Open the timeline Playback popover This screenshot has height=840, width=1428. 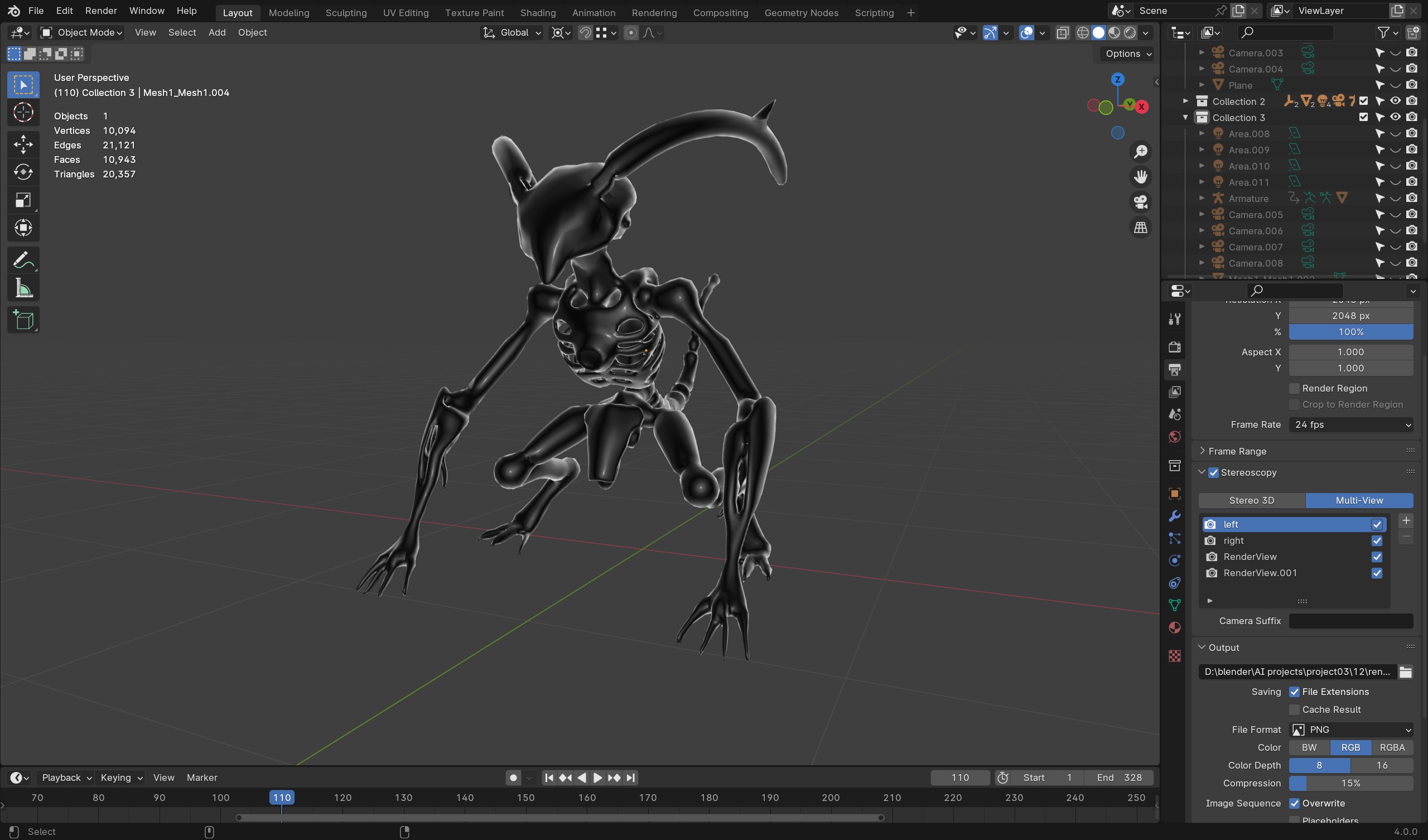(x=66, y=778)
